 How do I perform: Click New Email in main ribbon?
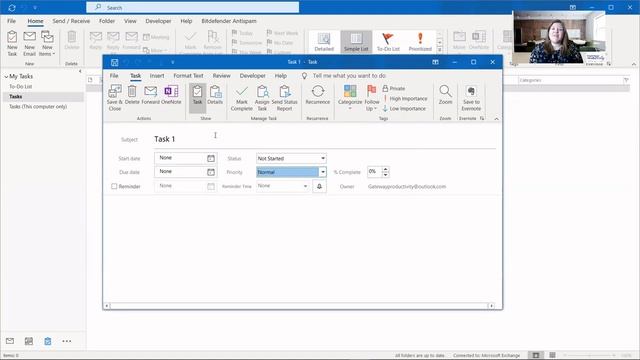[29, 43]
